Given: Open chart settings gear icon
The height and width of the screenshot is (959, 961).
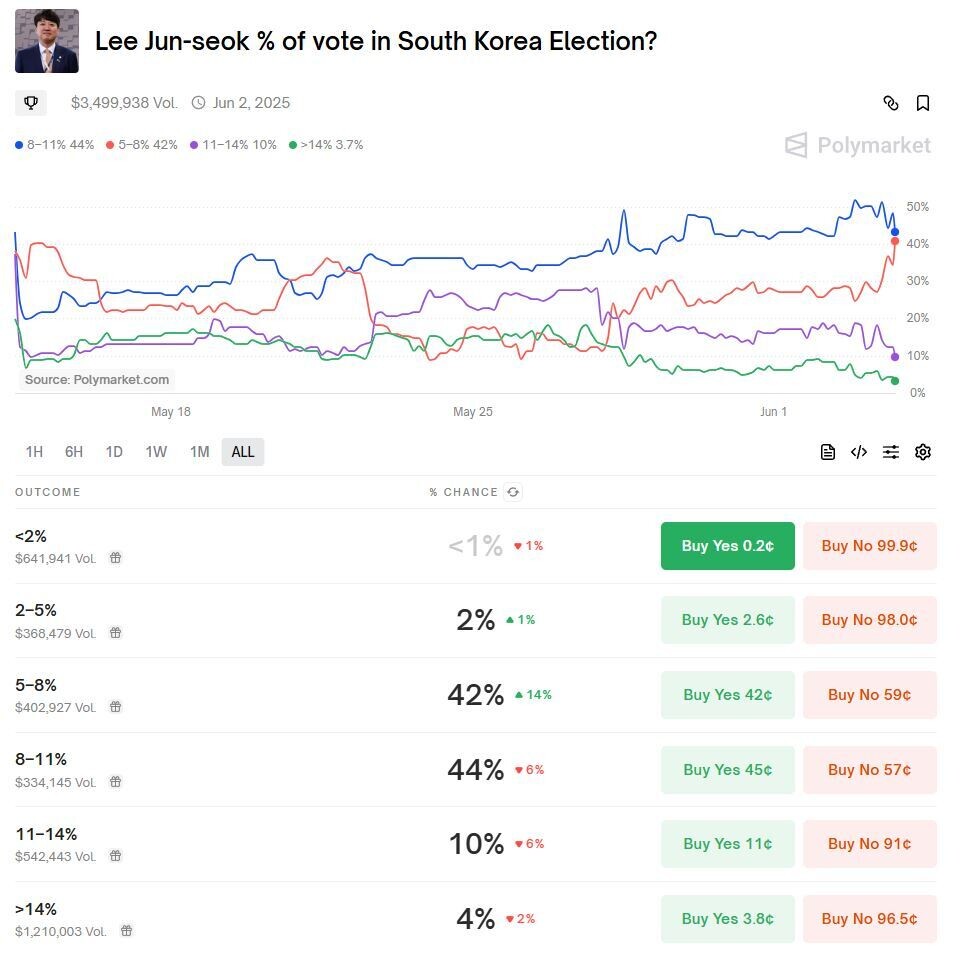Looking at the screenshot, I should tap(922, 452).
